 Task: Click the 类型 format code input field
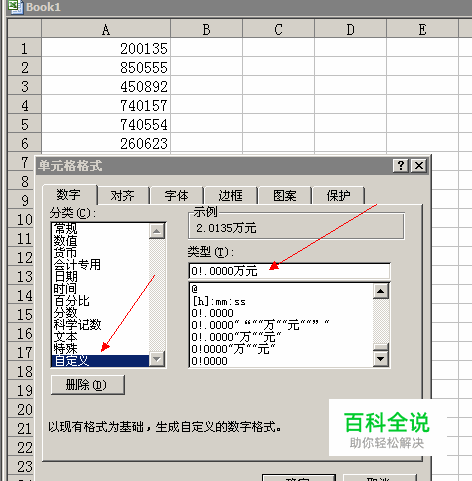coord(289,271)
